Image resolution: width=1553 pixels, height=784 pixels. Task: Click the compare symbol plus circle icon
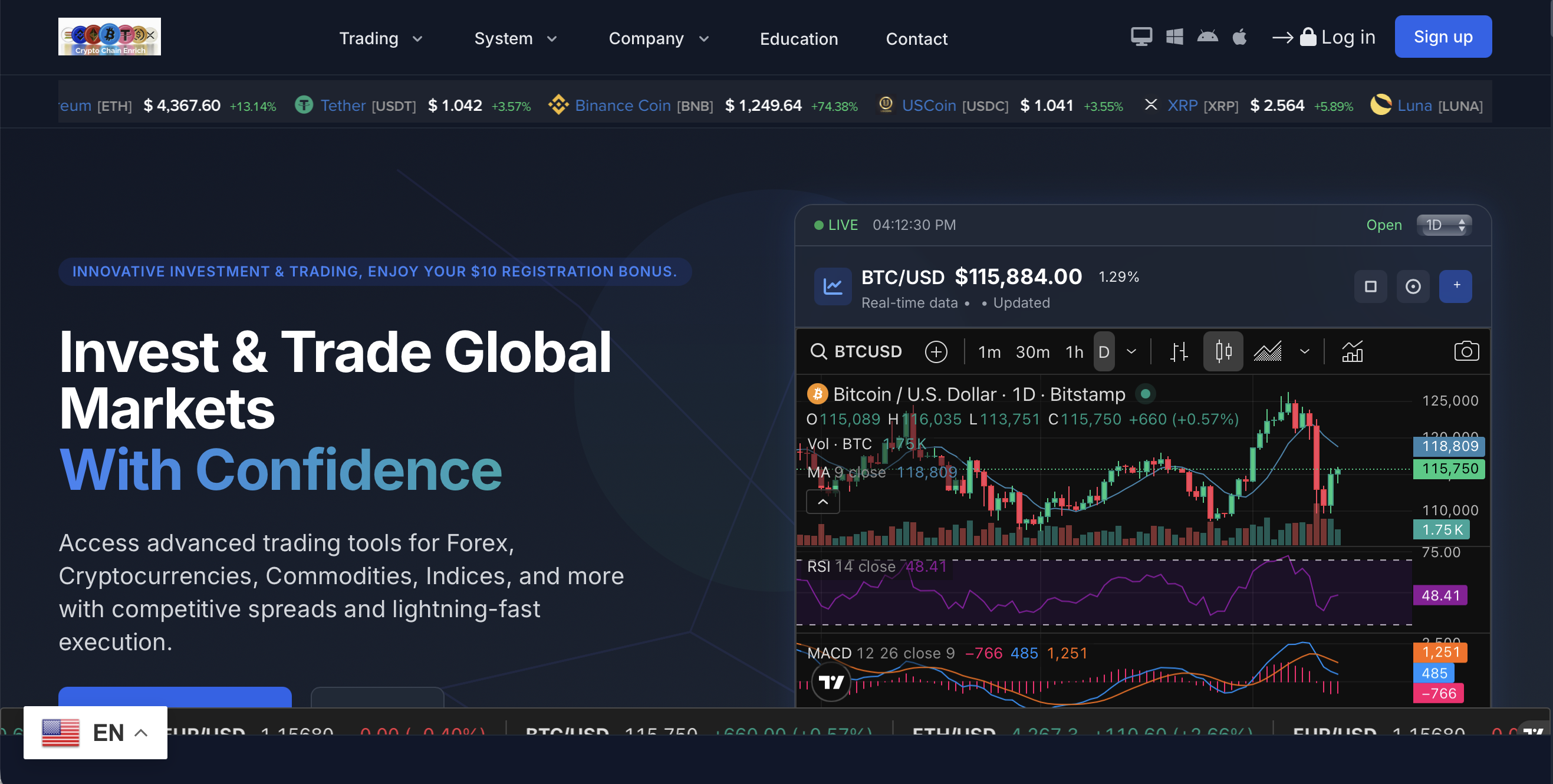[x=936, y=352]
